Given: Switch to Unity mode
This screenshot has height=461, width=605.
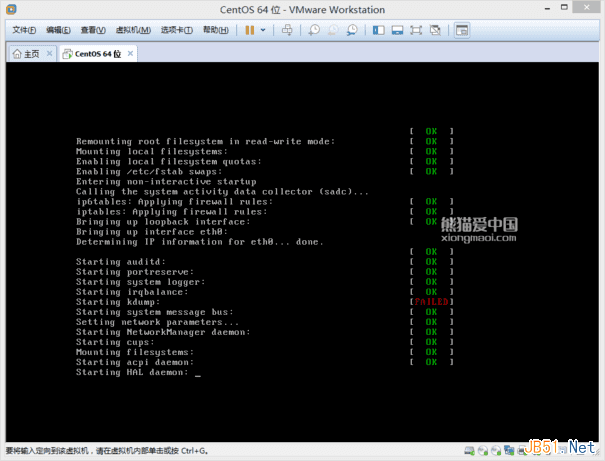Looking at the screenshot, I should coord(435,30).
